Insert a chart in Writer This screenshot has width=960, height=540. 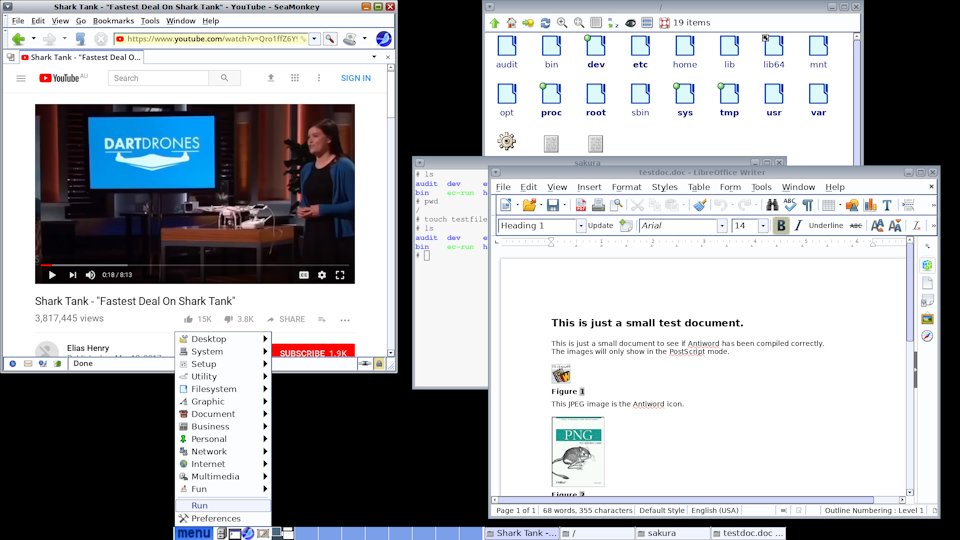870,205
